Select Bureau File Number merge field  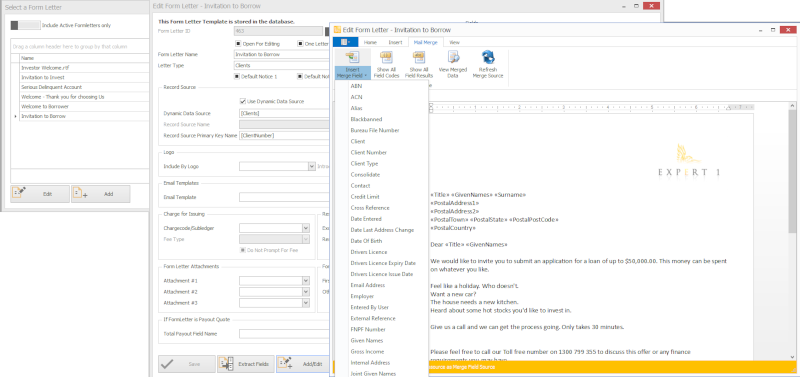tap(382, 130)
